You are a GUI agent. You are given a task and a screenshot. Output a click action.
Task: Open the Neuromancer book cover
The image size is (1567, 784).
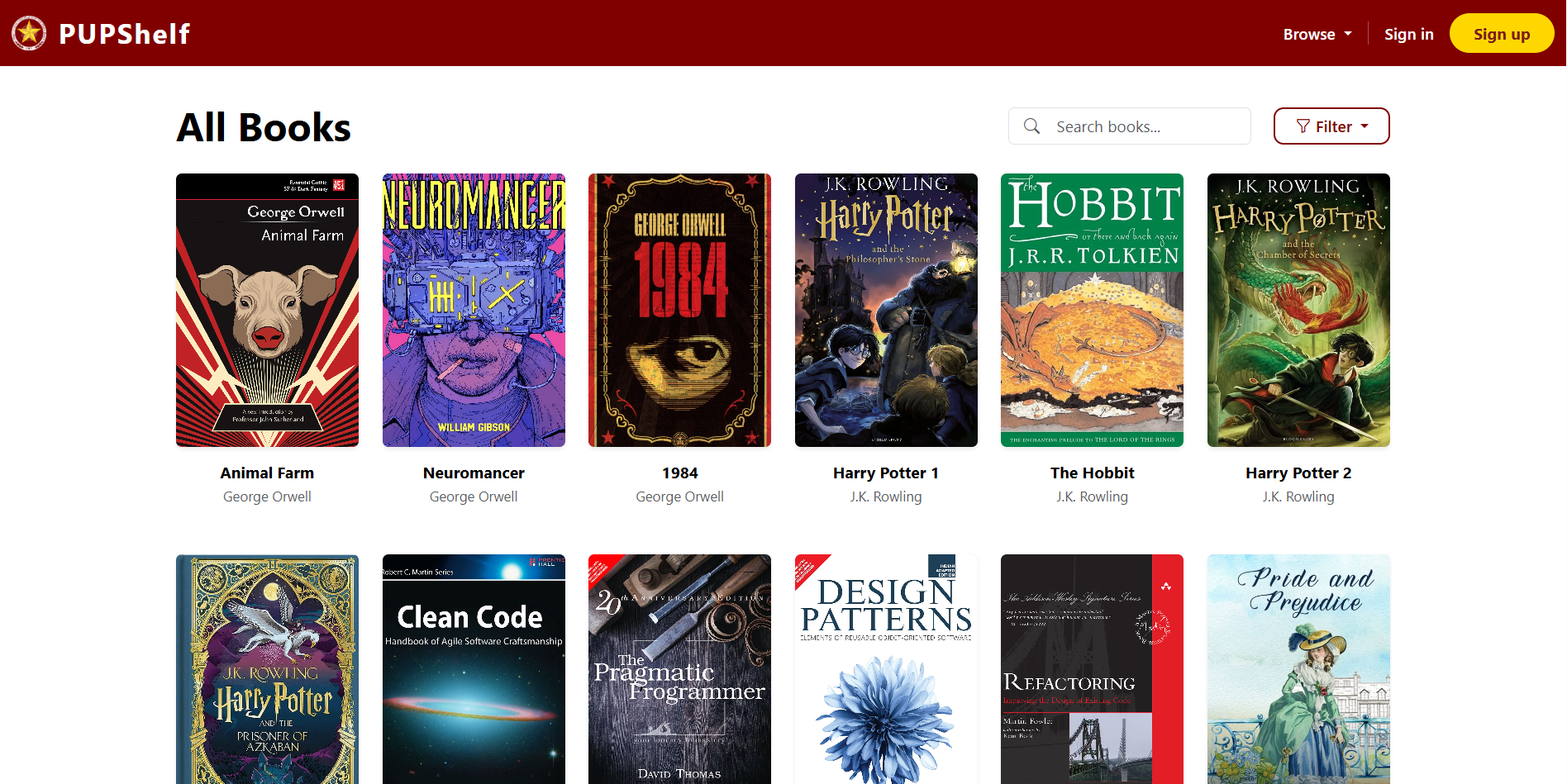pyautogui.click(x=474, y=310)
